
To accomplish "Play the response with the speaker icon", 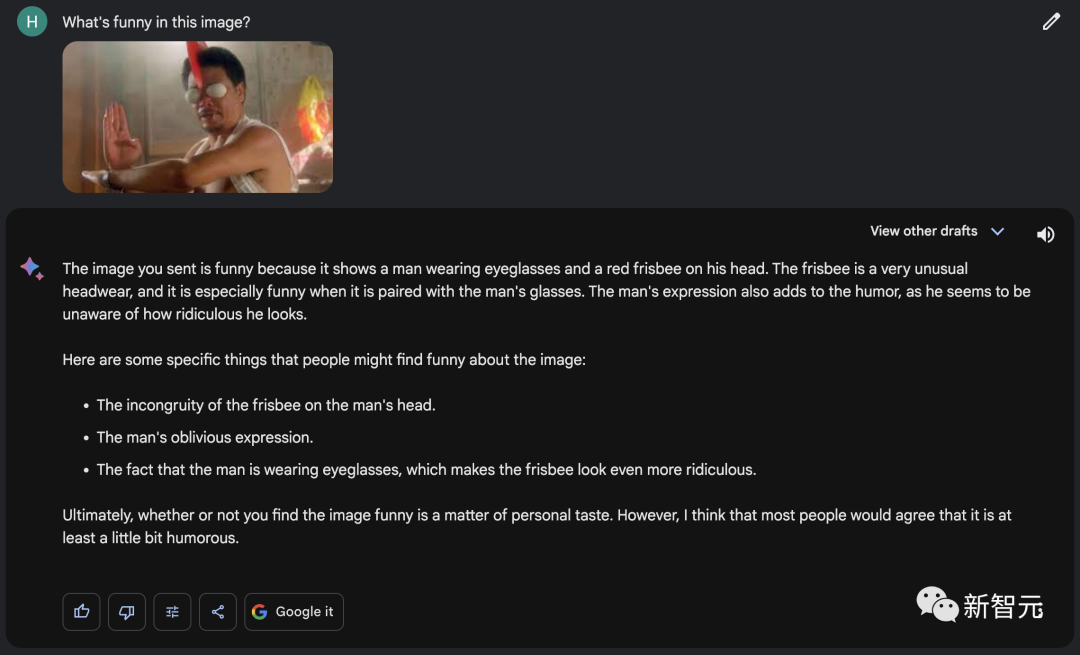I will point(1045,234).
